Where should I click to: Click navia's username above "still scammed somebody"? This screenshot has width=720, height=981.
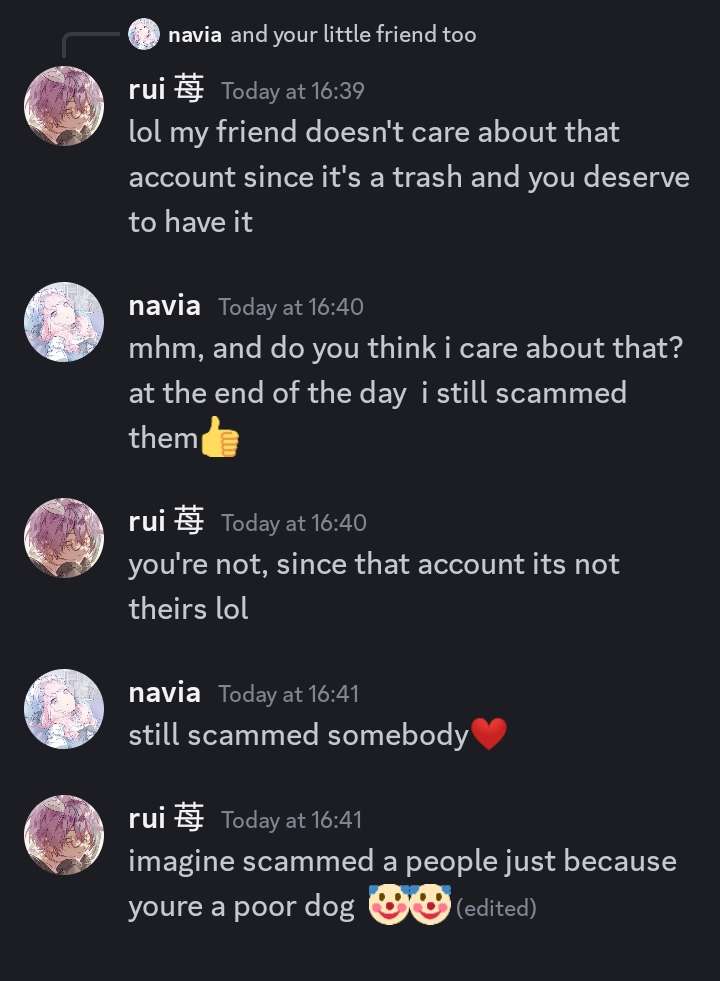coord(164,692)
